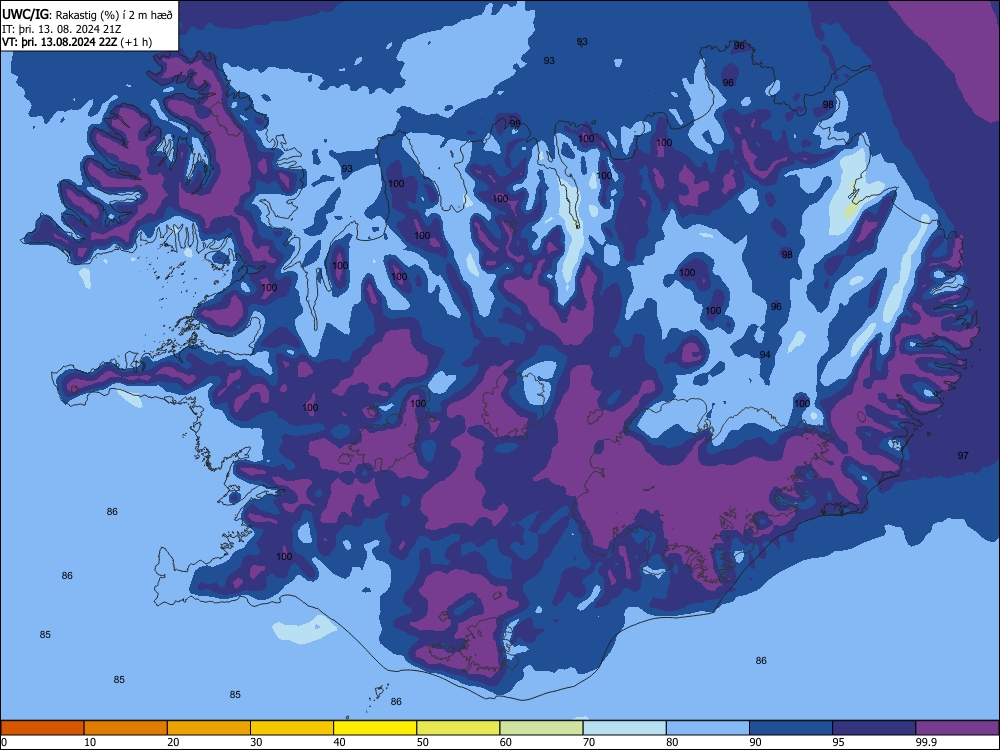Click the bright yellow 40–50 legend swatch
Viewport: 1000px width, 750px height.
[375, 728]
